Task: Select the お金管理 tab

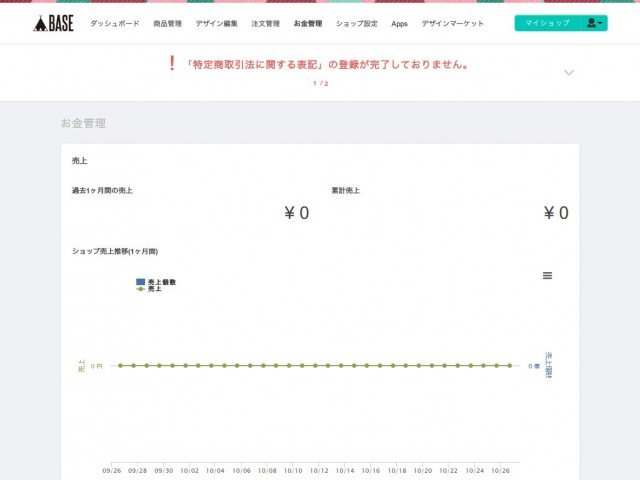Action: [308, 24]
